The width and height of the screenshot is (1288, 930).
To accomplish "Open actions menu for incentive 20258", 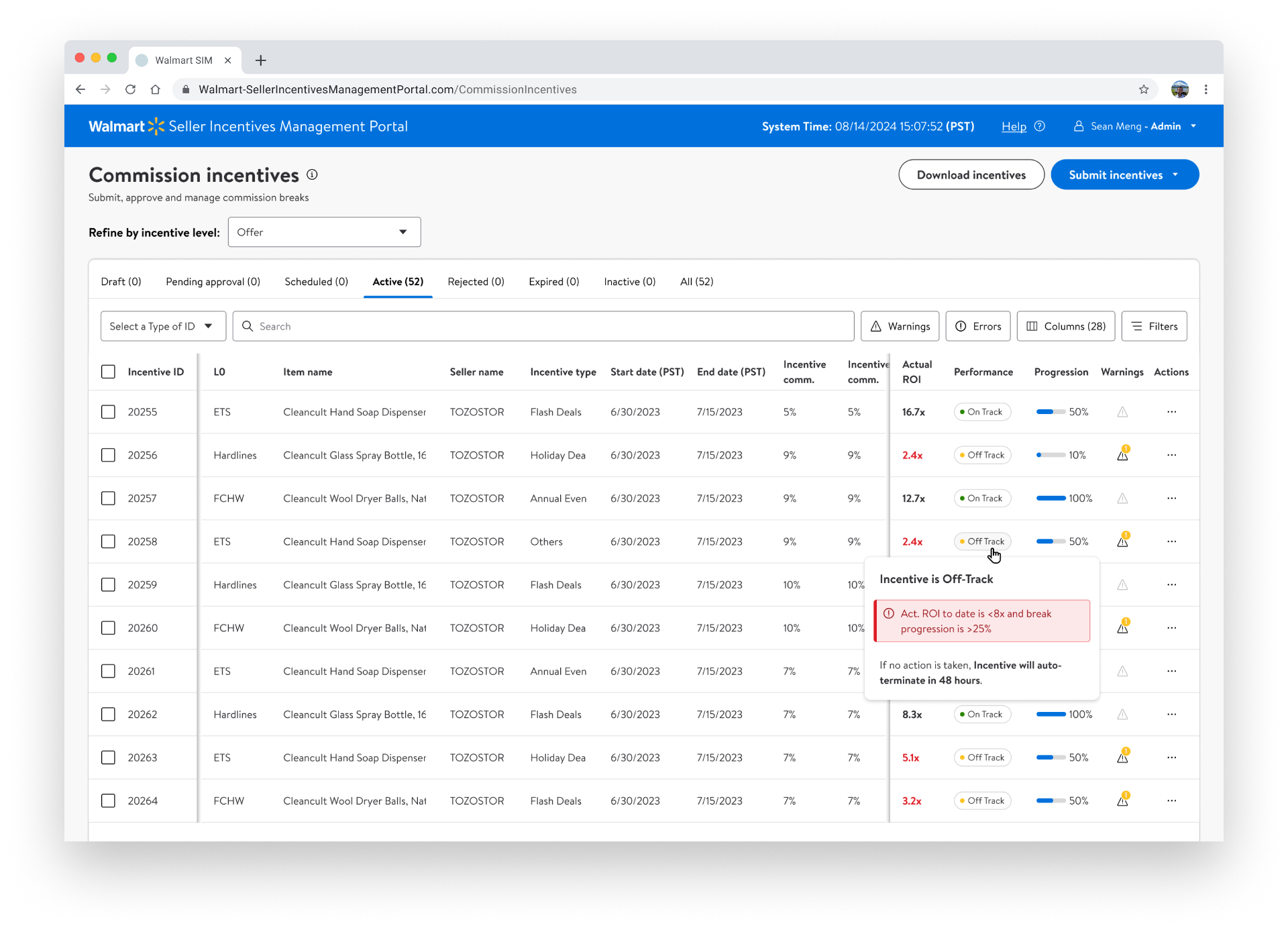I will coord(1171,541).
